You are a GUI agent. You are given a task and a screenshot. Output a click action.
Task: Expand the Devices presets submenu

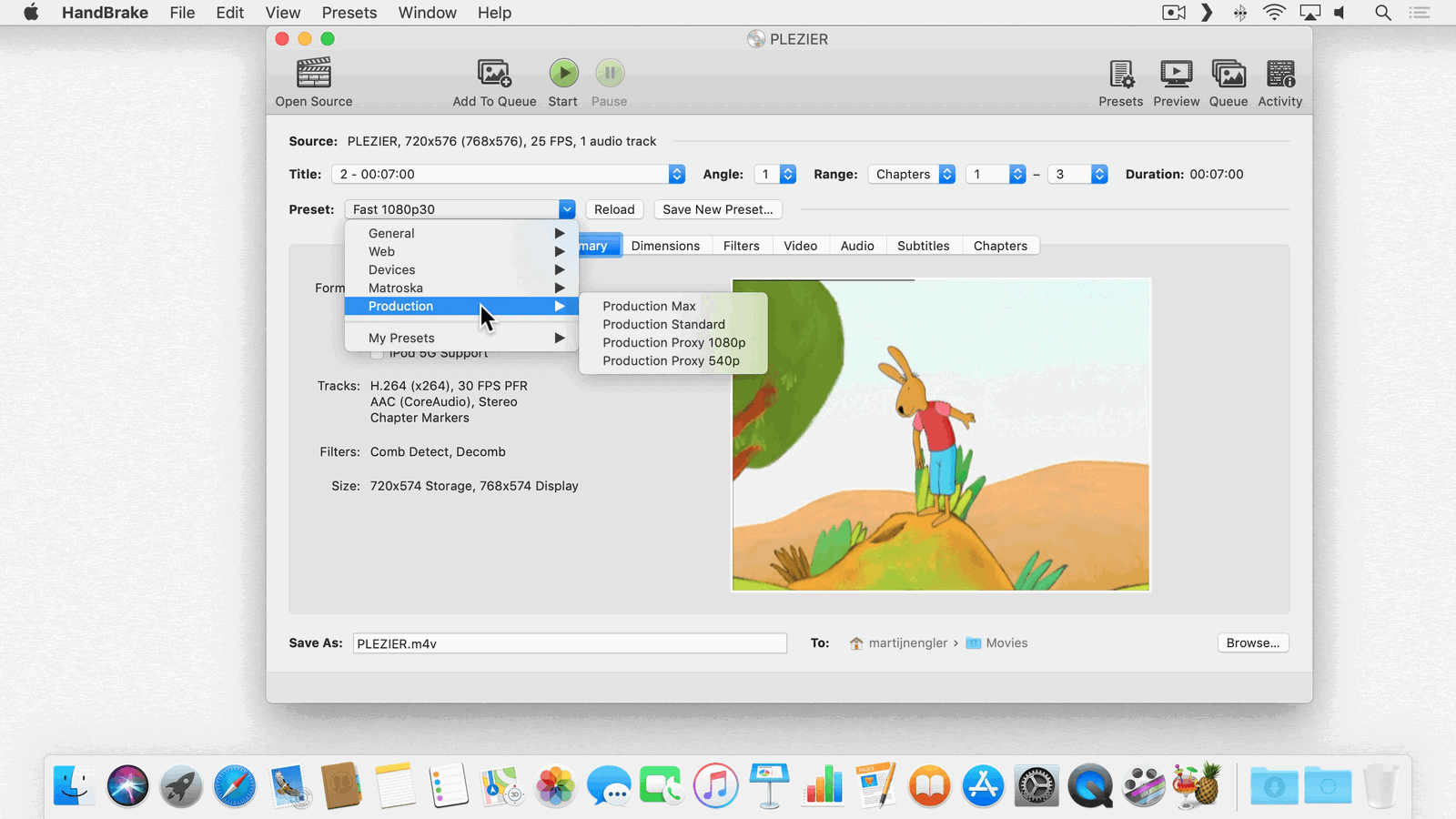tap(461, 270)
